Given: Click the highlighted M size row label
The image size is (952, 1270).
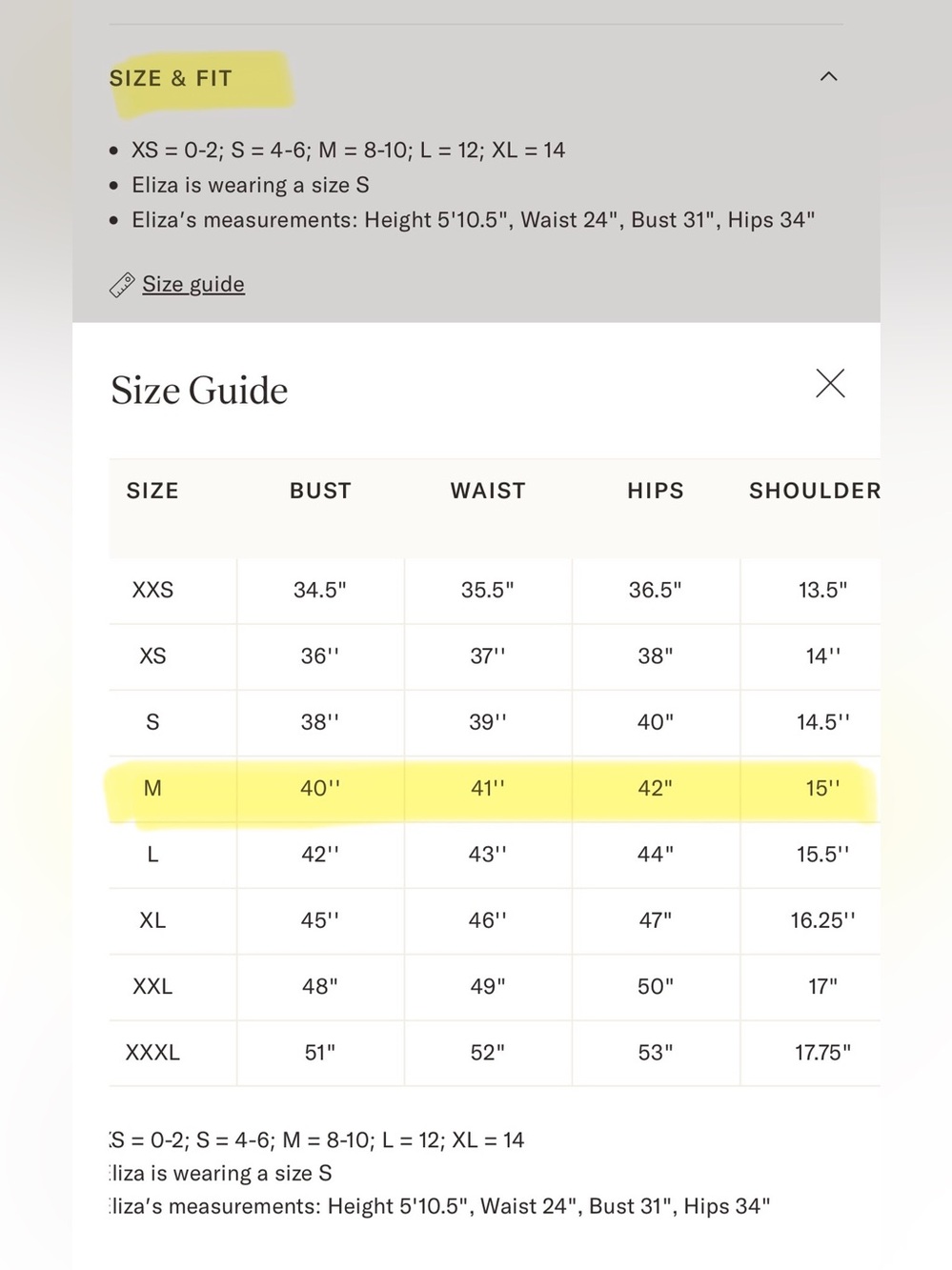Looking at the screenshot, I should [152, 789].
